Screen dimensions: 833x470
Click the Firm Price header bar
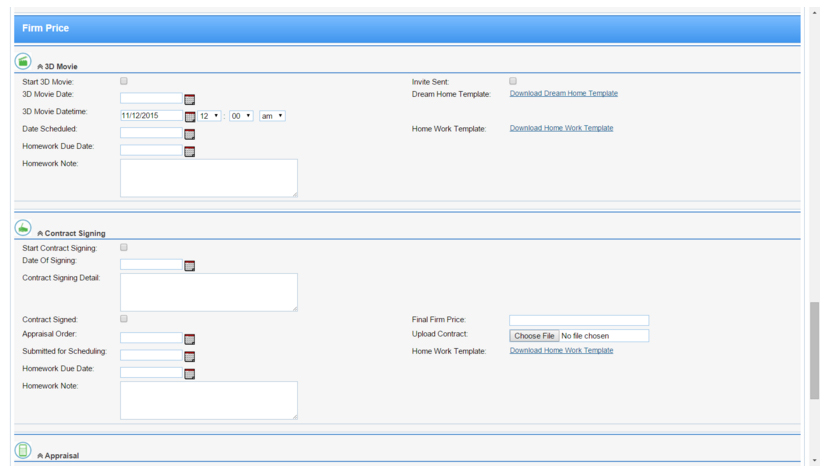coord(407,29)
